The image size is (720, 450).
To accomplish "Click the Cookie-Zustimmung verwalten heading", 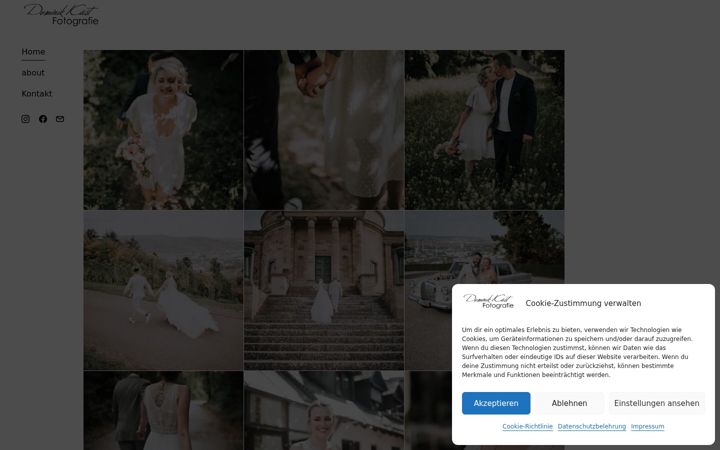I will 583,303.
